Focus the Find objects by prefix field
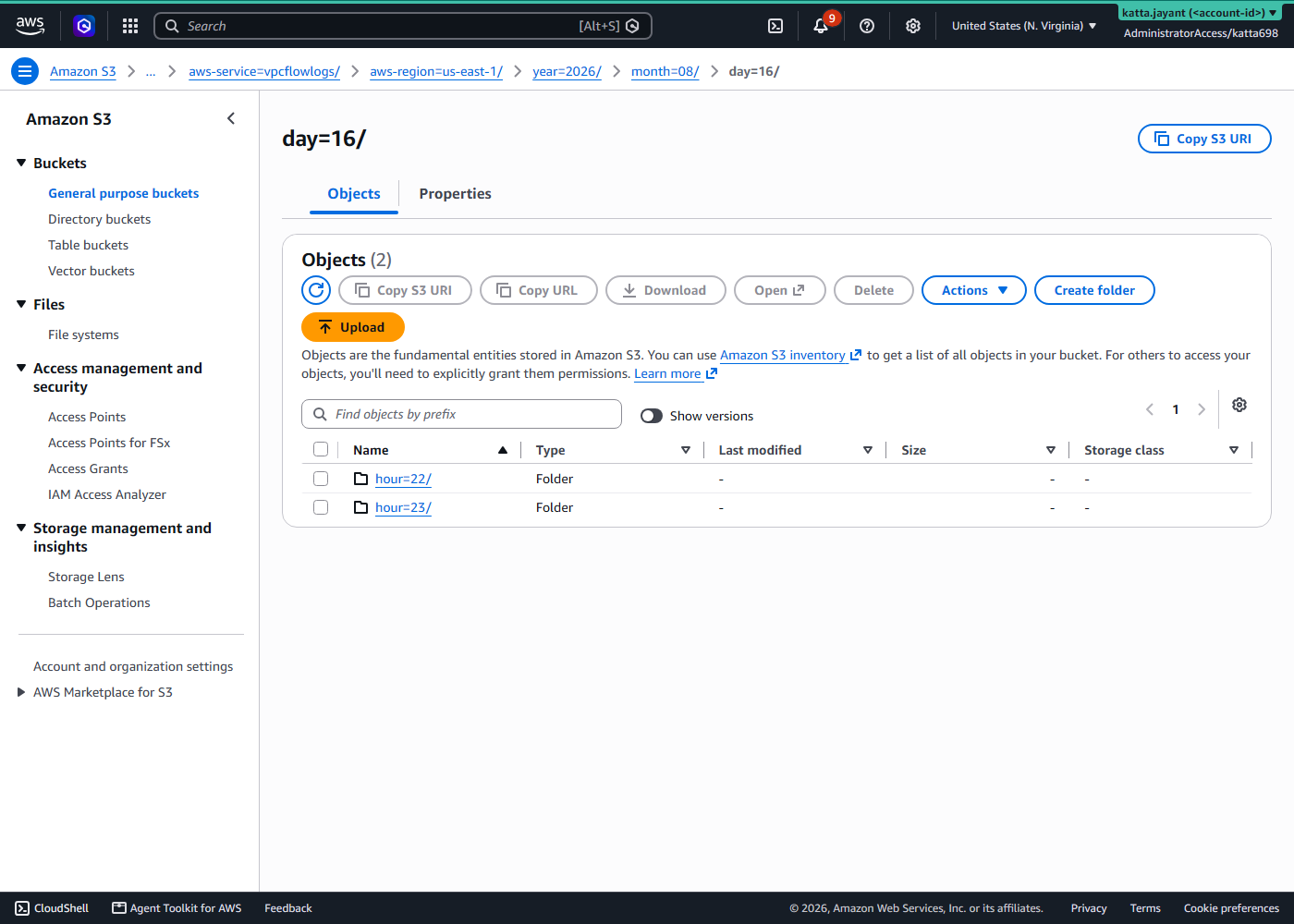This screenshot has width=1294, height=924. pos(461,414)
